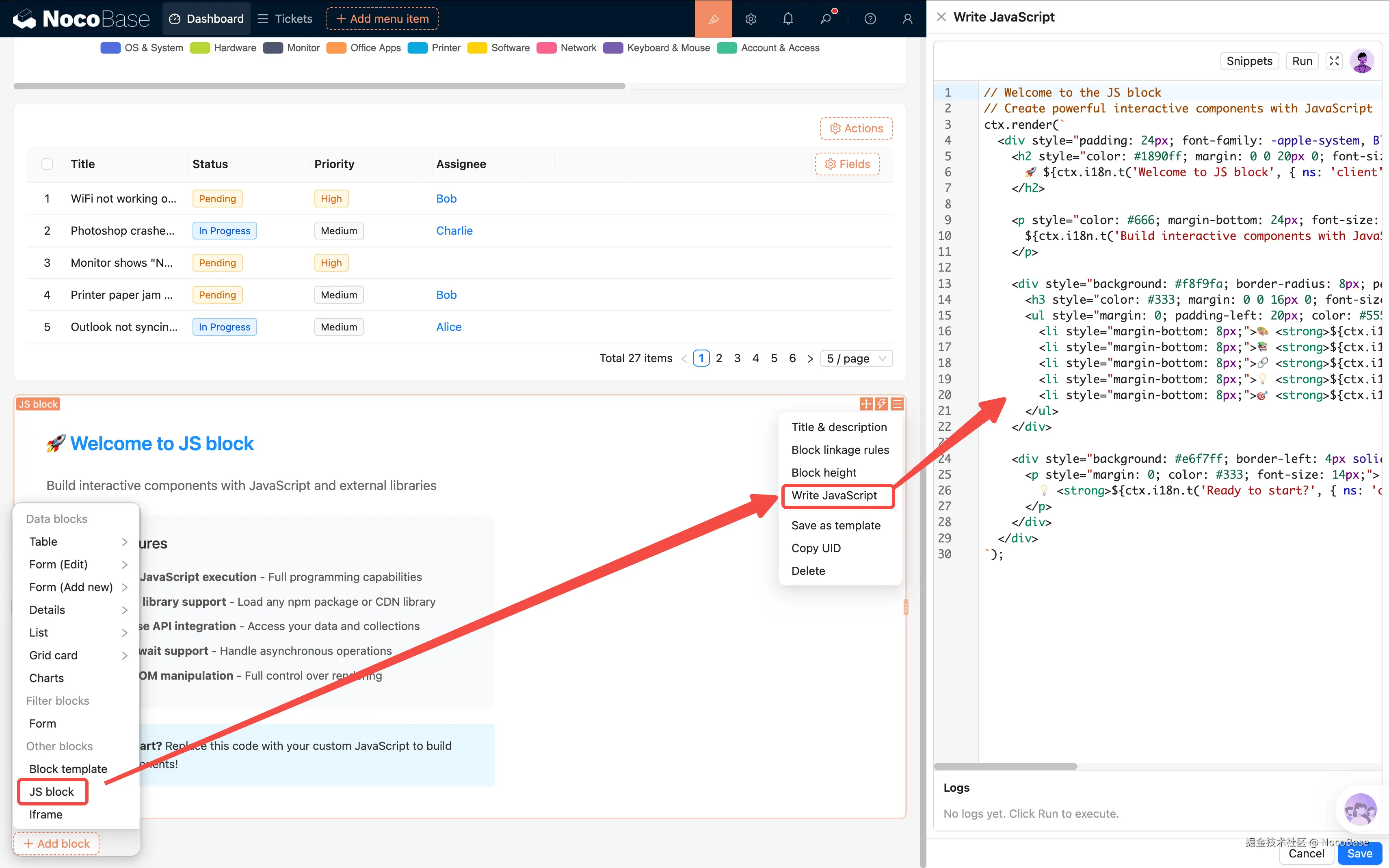
Task: Toggle the select-all checkbox in table header
Action: [47, 164]
